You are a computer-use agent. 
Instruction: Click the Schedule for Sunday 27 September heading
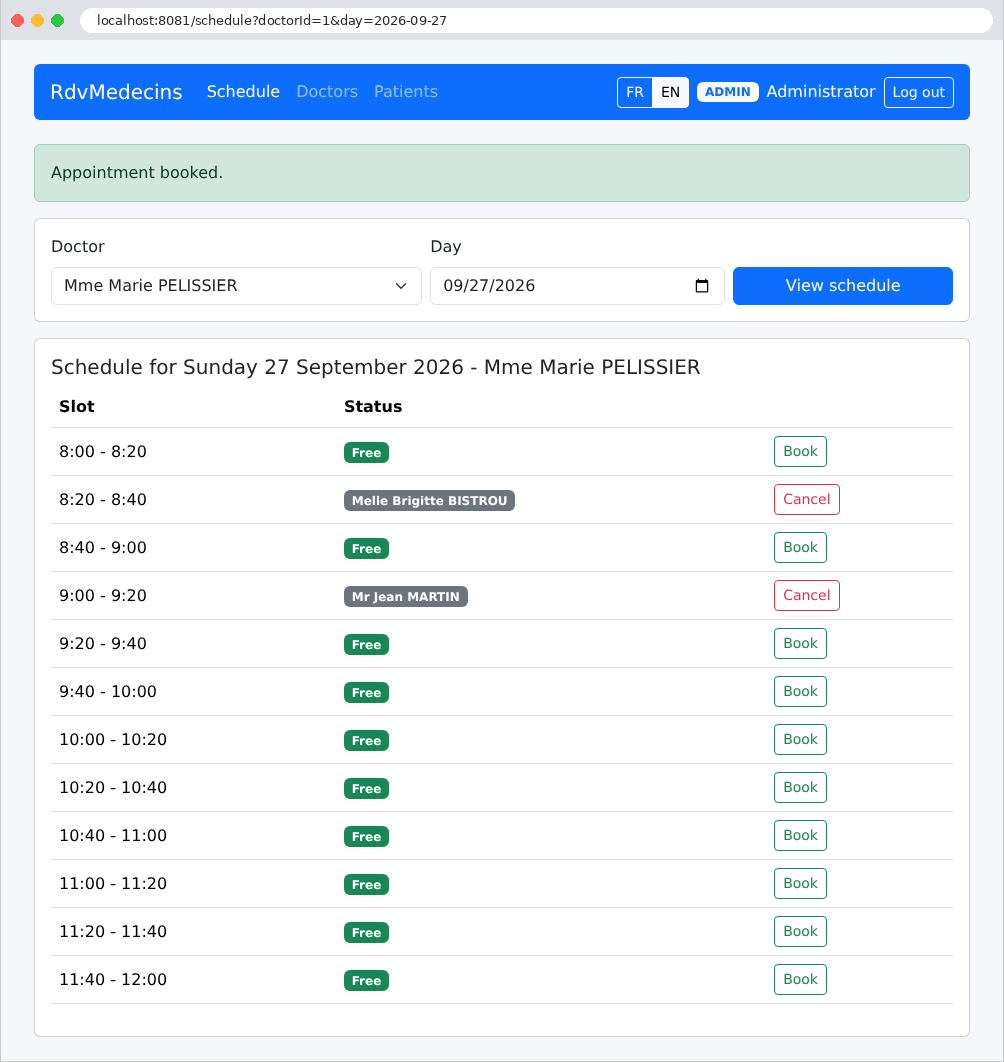coord(376,367)
